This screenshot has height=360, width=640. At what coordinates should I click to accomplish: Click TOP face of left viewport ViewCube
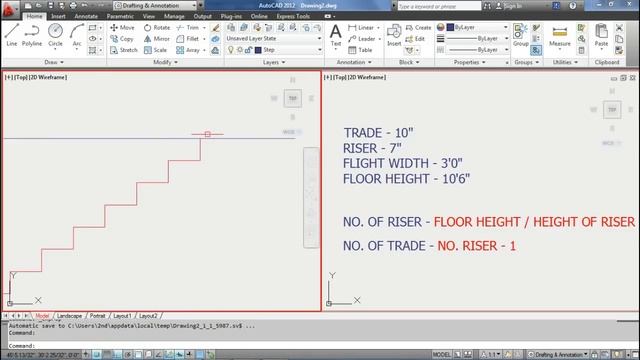pyautogui.click(x=293, y=98)
